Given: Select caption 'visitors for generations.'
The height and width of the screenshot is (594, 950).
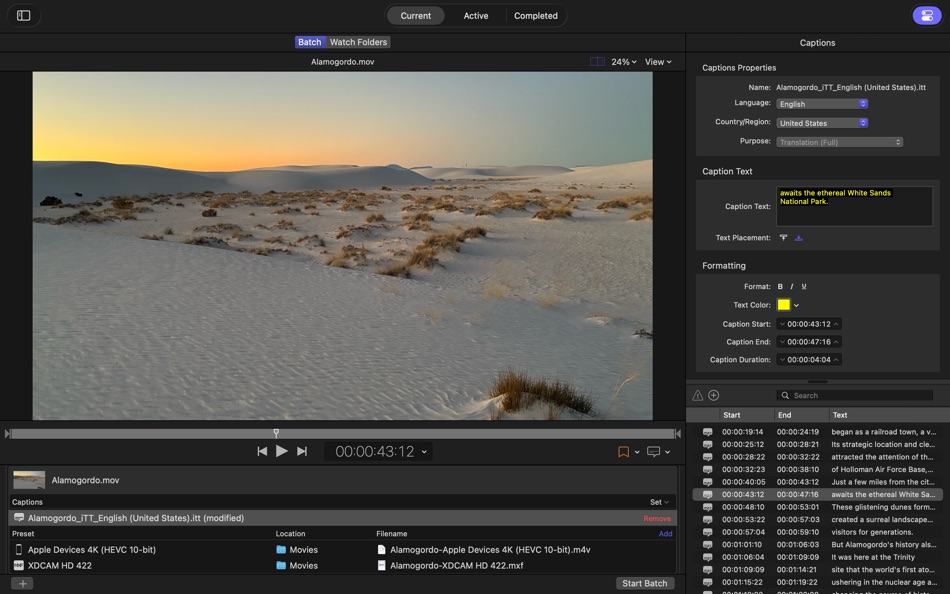Looking at the screenshot, I should tap(817, 532).
